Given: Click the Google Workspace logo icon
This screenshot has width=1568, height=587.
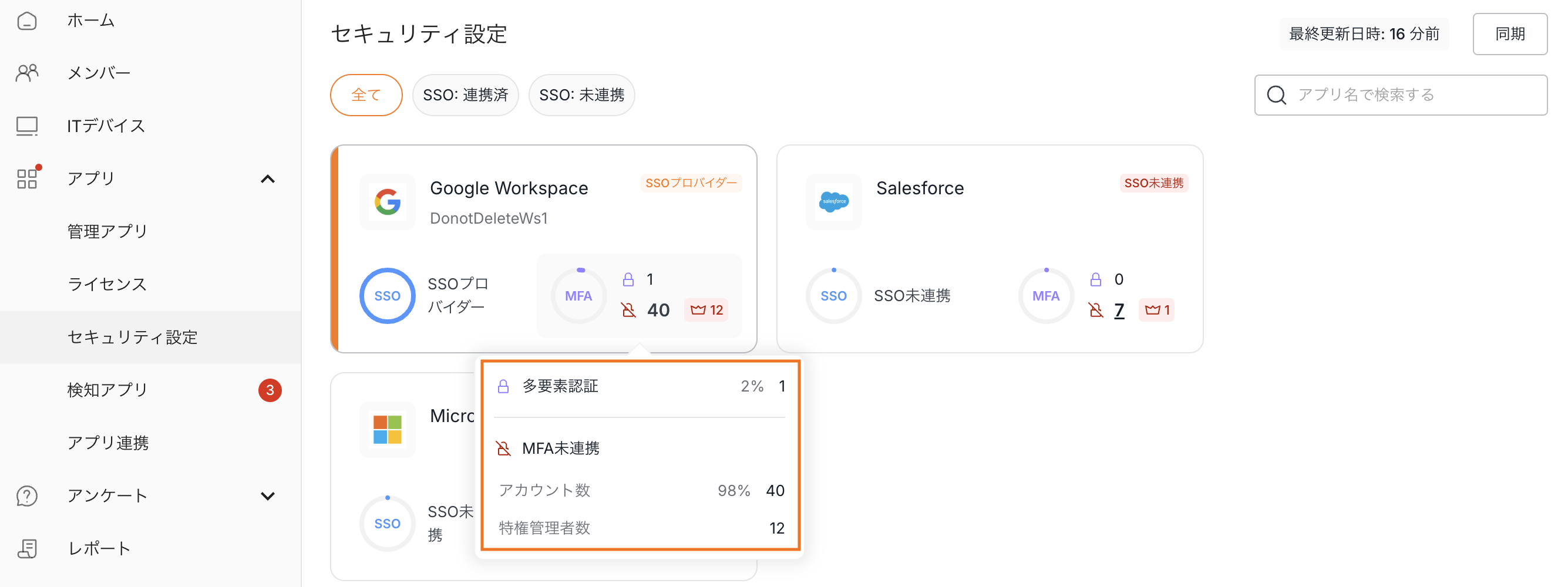Looking at the screenshot, I should point(387,202).
